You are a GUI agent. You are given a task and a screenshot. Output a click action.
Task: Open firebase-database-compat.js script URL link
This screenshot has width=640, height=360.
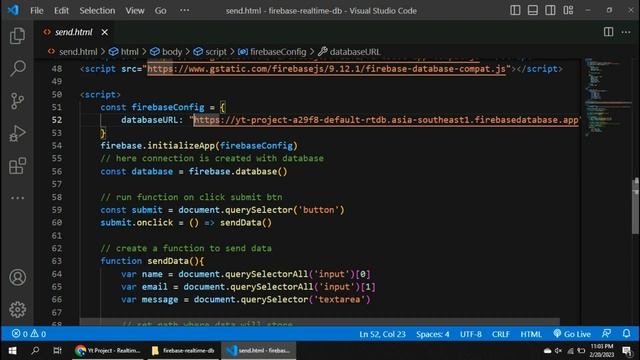(x=326, y=69)
